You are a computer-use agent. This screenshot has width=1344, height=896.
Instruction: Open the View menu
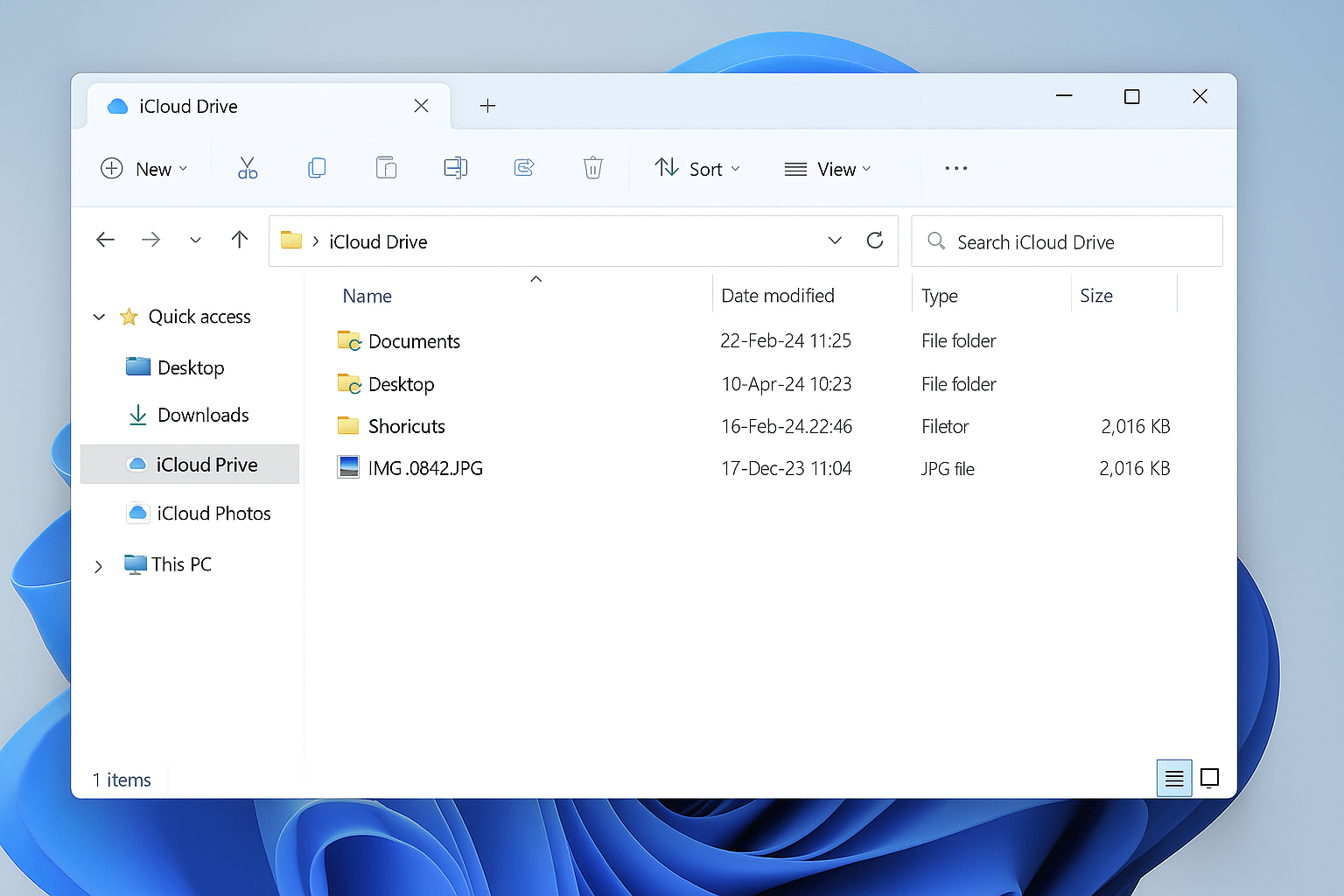pos(828,168)
